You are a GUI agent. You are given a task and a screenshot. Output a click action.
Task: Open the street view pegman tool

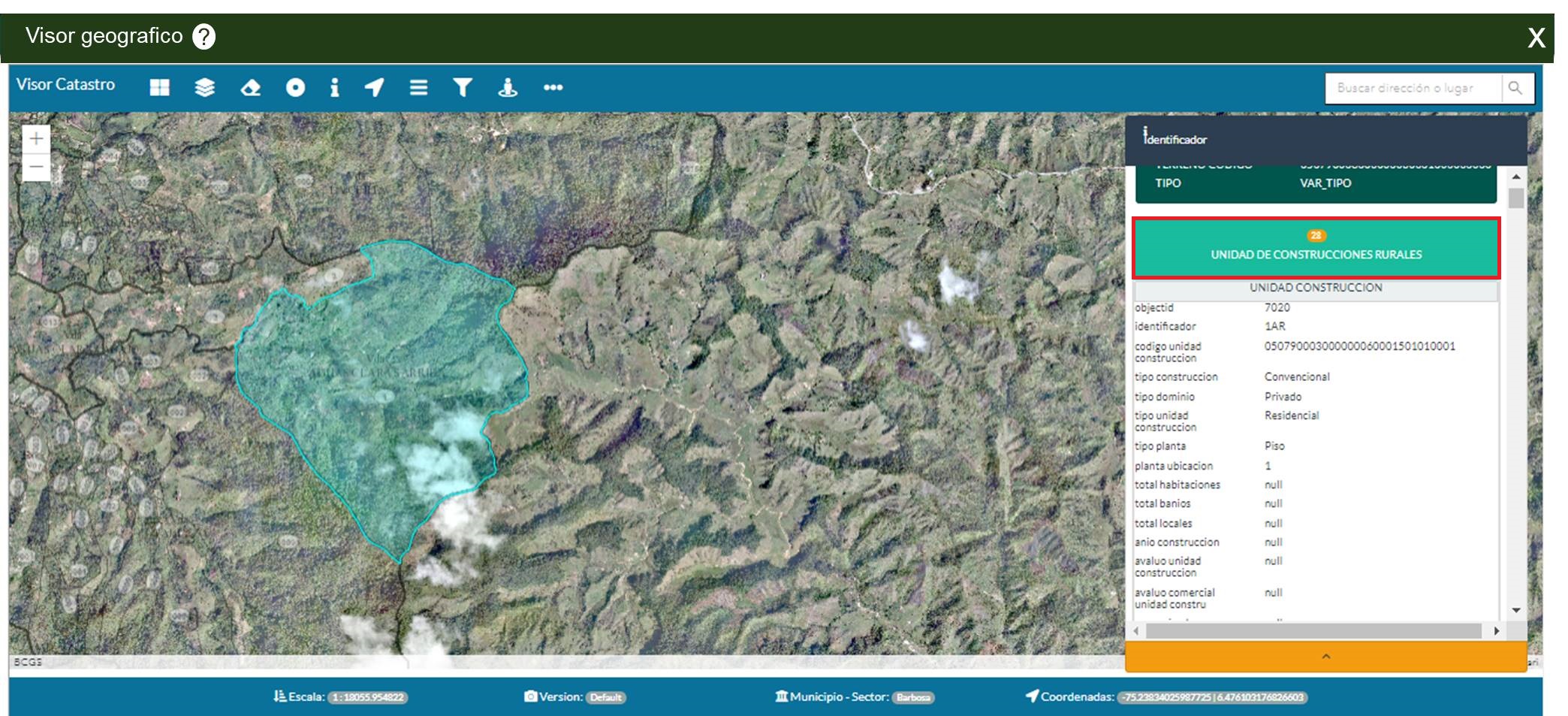508,88
